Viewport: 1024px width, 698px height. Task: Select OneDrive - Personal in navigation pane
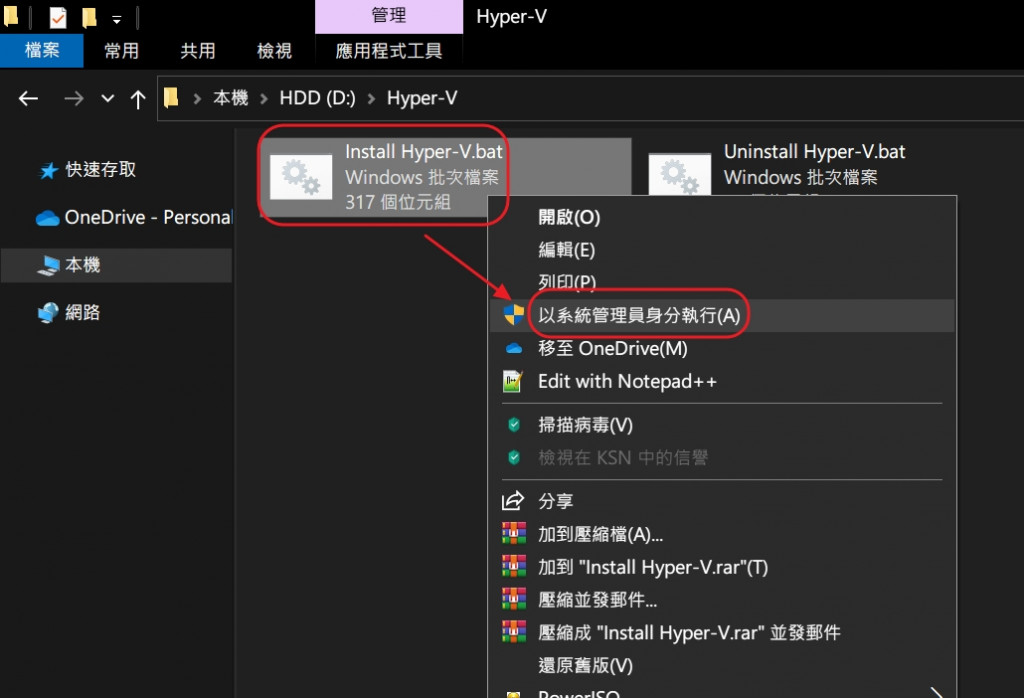[x=148, y=217]
